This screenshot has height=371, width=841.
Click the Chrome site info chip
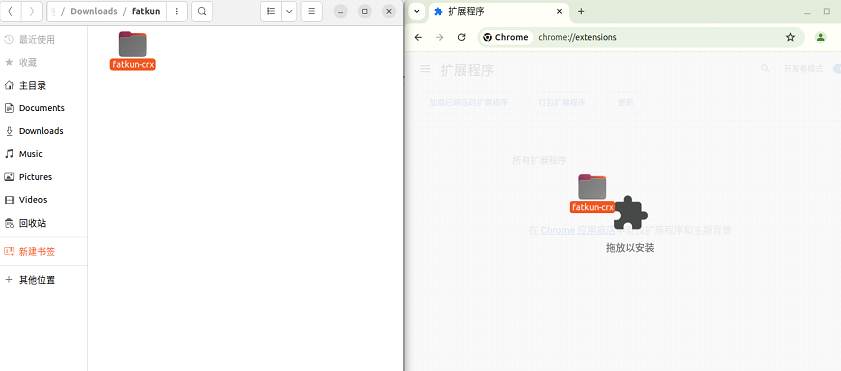[506, 37]
